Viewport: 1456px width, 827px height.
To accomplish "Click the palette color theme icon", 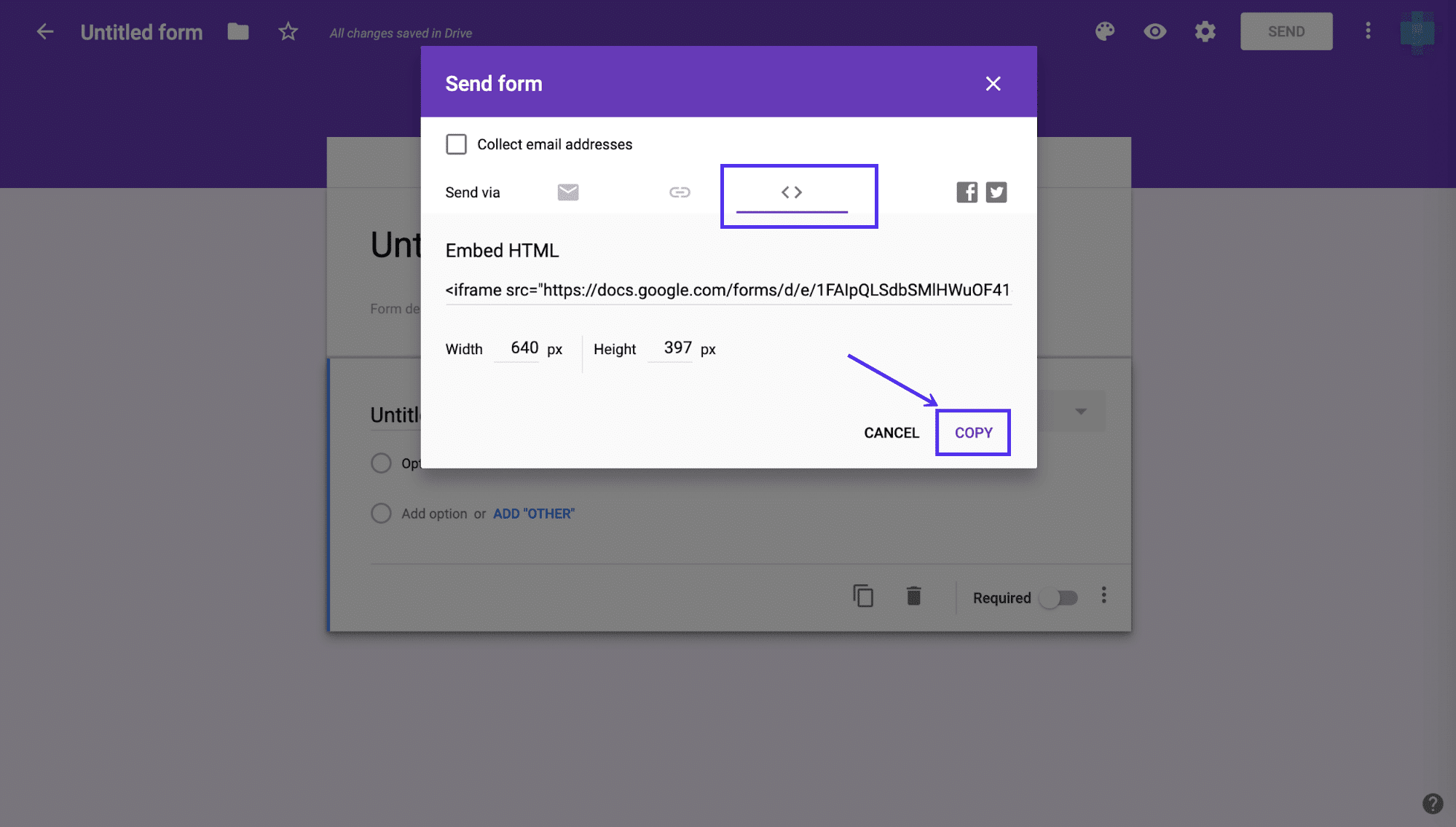I will (x=1107, y=30).
